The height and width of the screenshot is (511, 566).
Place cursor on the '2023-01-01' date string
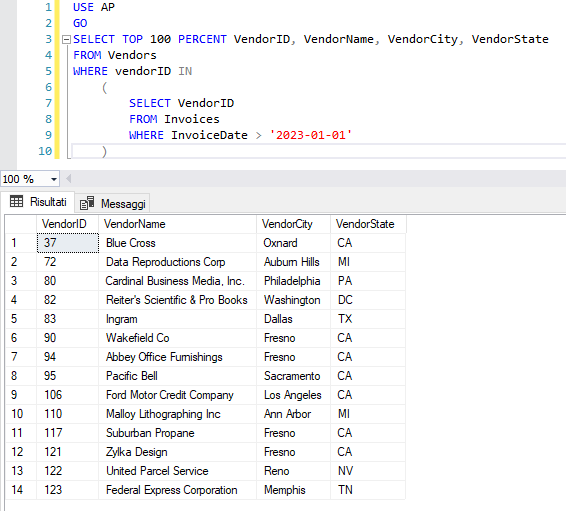pos(310,135)
